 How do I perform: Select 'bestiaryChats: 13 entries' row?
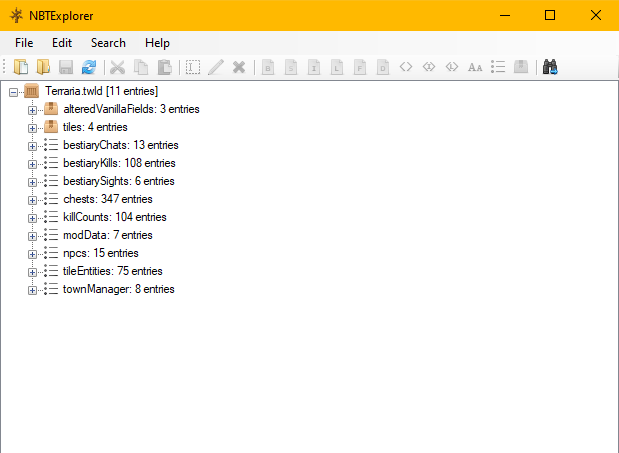[x=121, y=145]
